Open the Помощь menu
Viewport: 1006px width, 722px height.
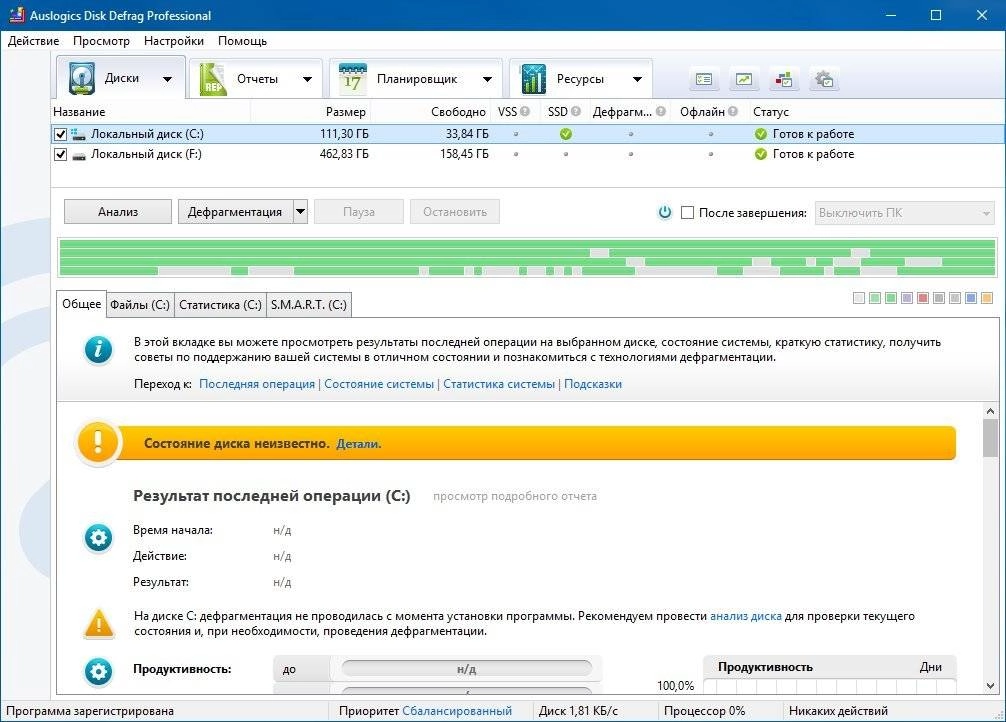243,40
